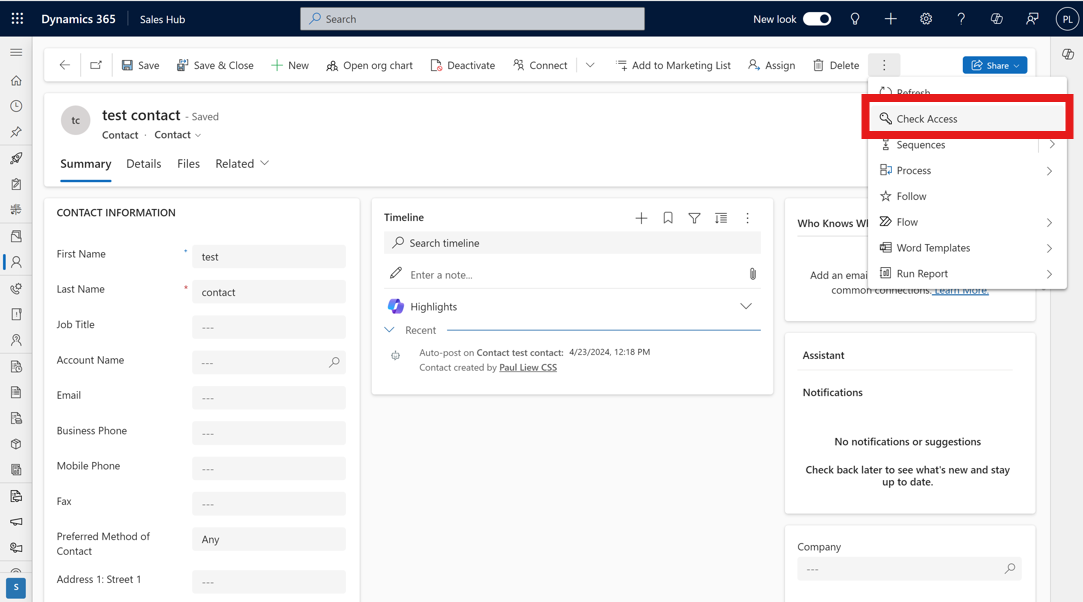Collapse the Highlights section in Timeline

click(745, 306)
